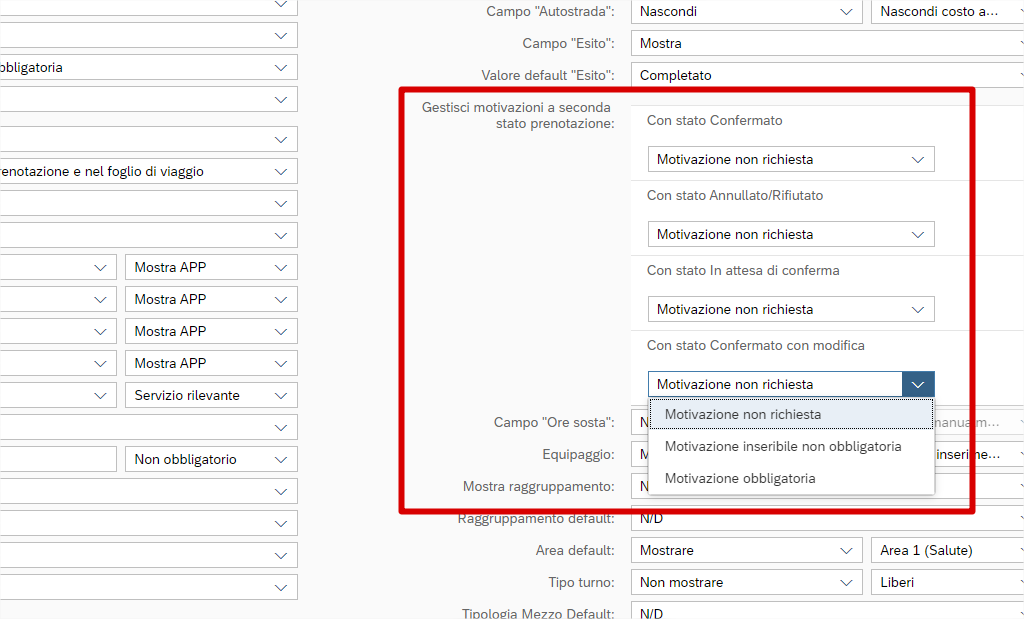Viewport: 1024px width, 619px height.
Task: Collapse the open 'Con stato Confermato con modifica' dropdown arrow
Action: pos(918,385)
